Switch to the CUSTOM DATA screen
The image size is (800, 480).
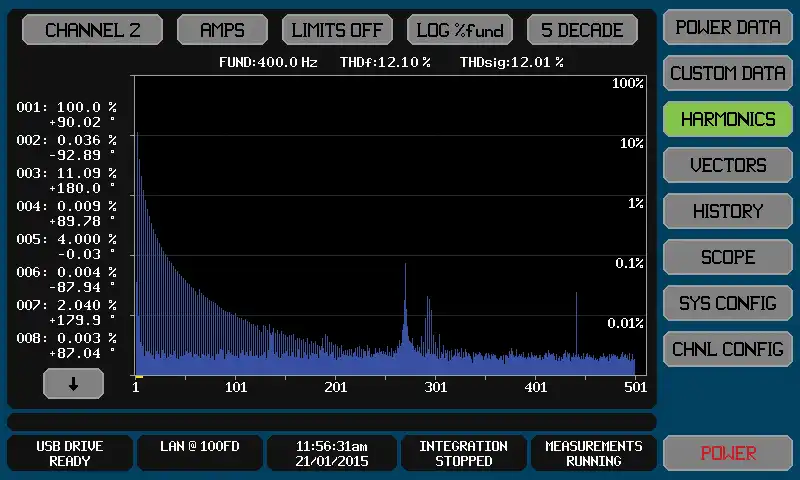coord(728,73)
